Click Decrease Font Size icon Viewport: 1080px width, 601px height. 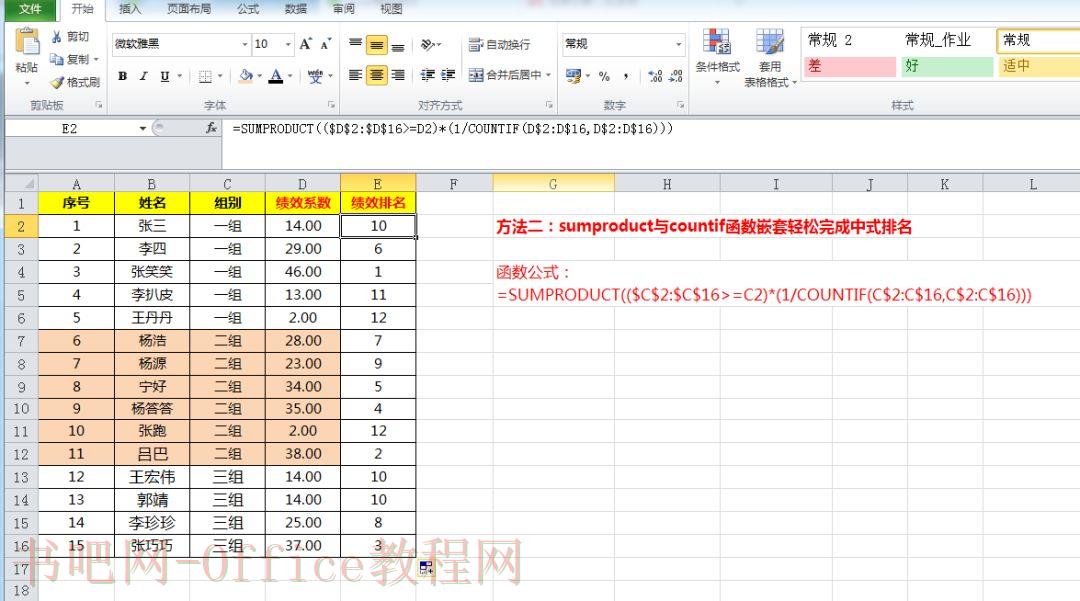tap(326, 44)
